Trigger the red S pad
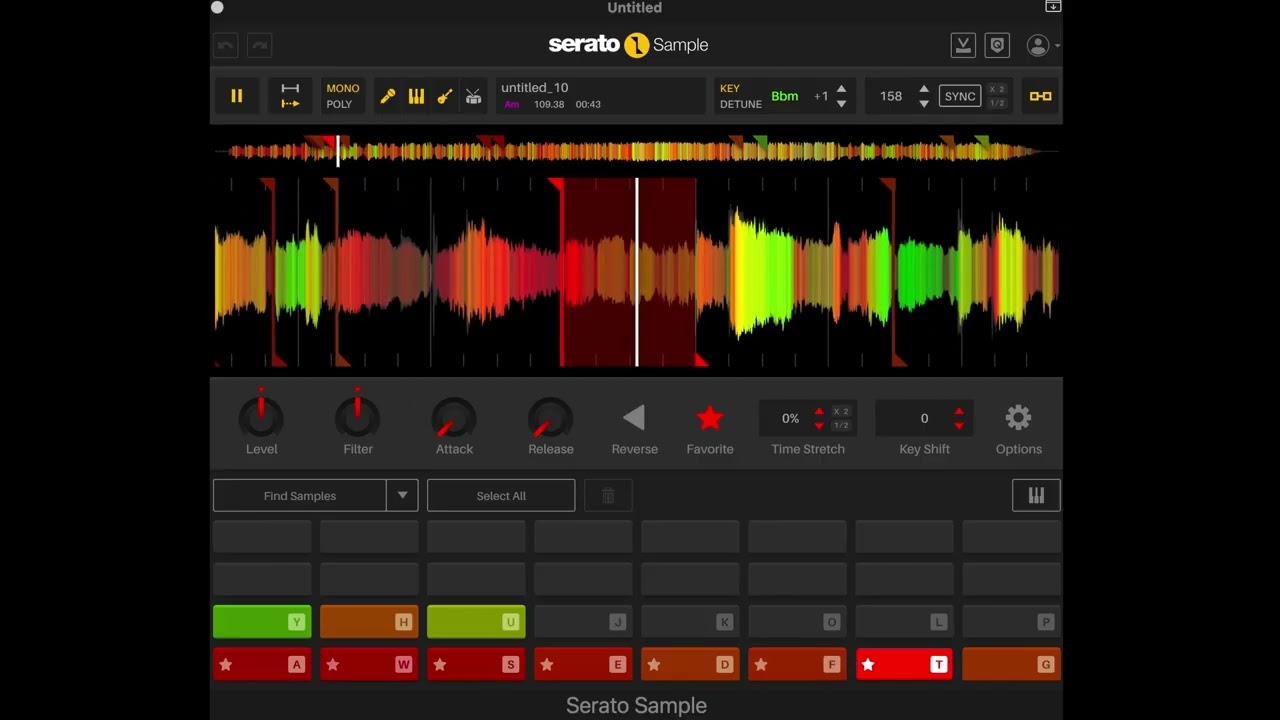 [476, 664]
